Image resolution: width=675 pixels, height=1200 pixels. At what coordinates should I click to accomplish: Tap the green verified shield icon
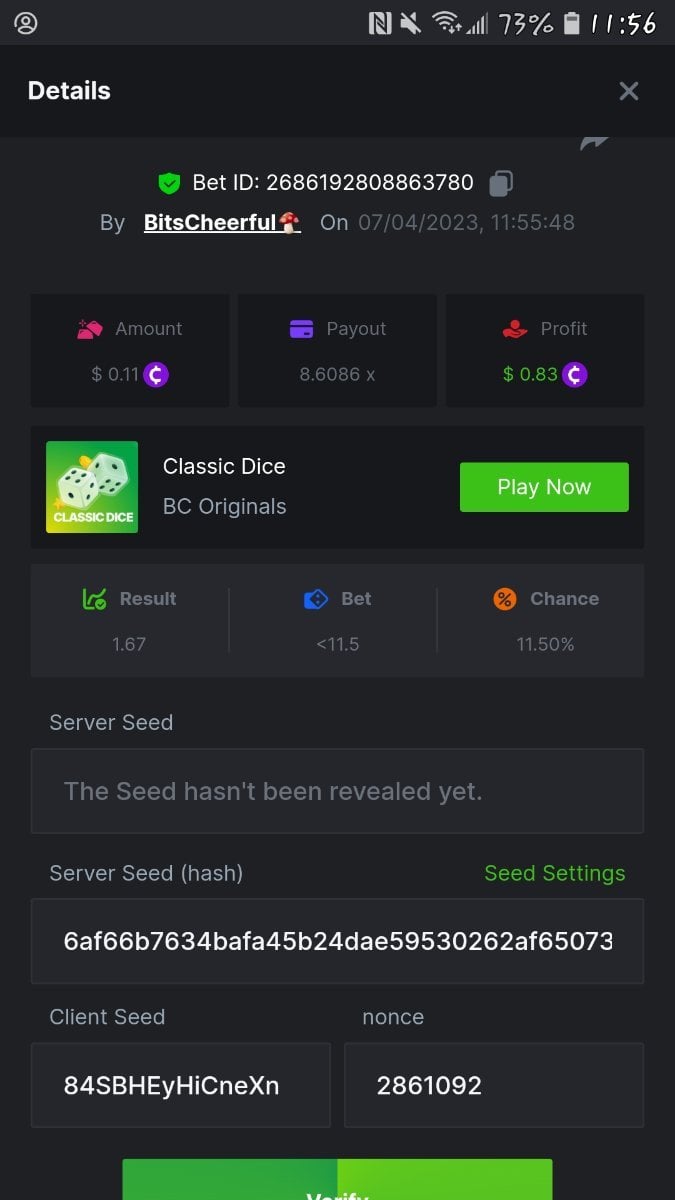(x=169, y=183)
